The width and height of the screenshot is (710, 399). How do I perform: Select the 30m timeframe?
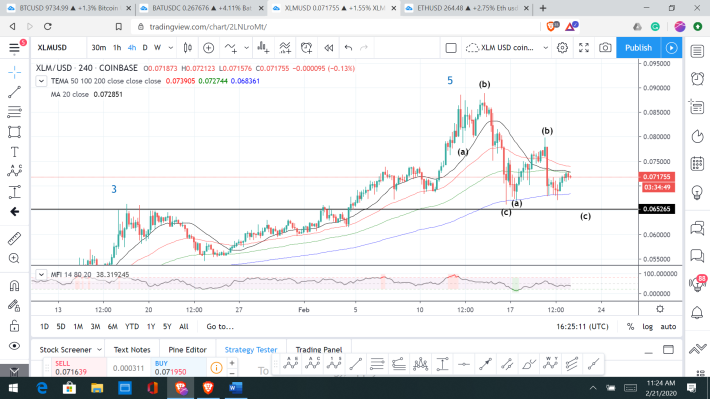coord(98,48)
